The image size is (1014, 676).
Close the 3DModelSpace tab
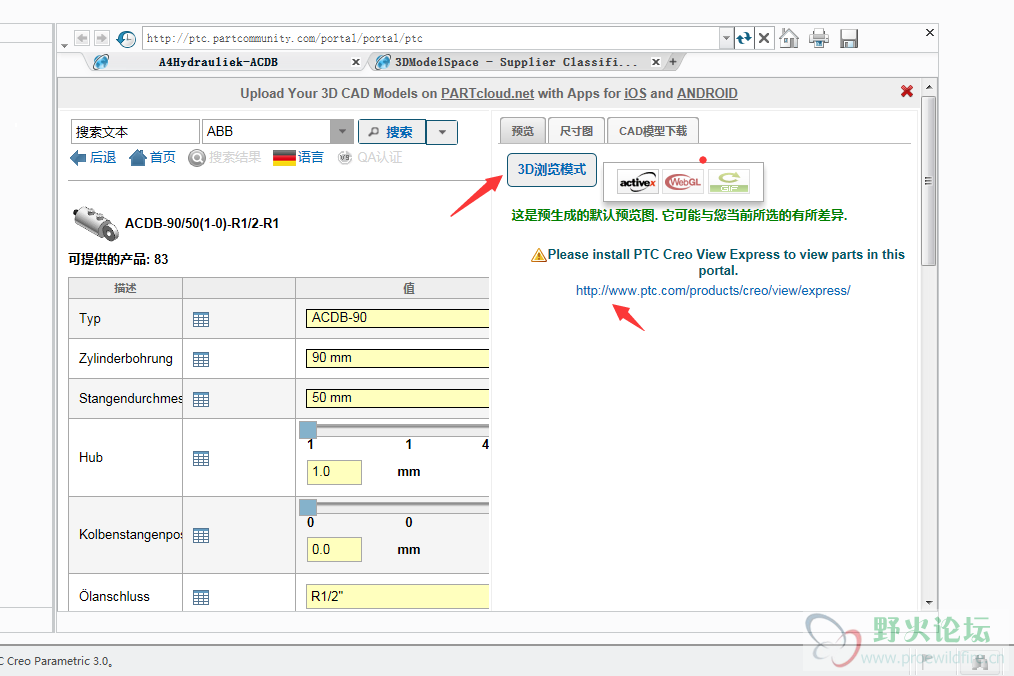coord(656,62)
